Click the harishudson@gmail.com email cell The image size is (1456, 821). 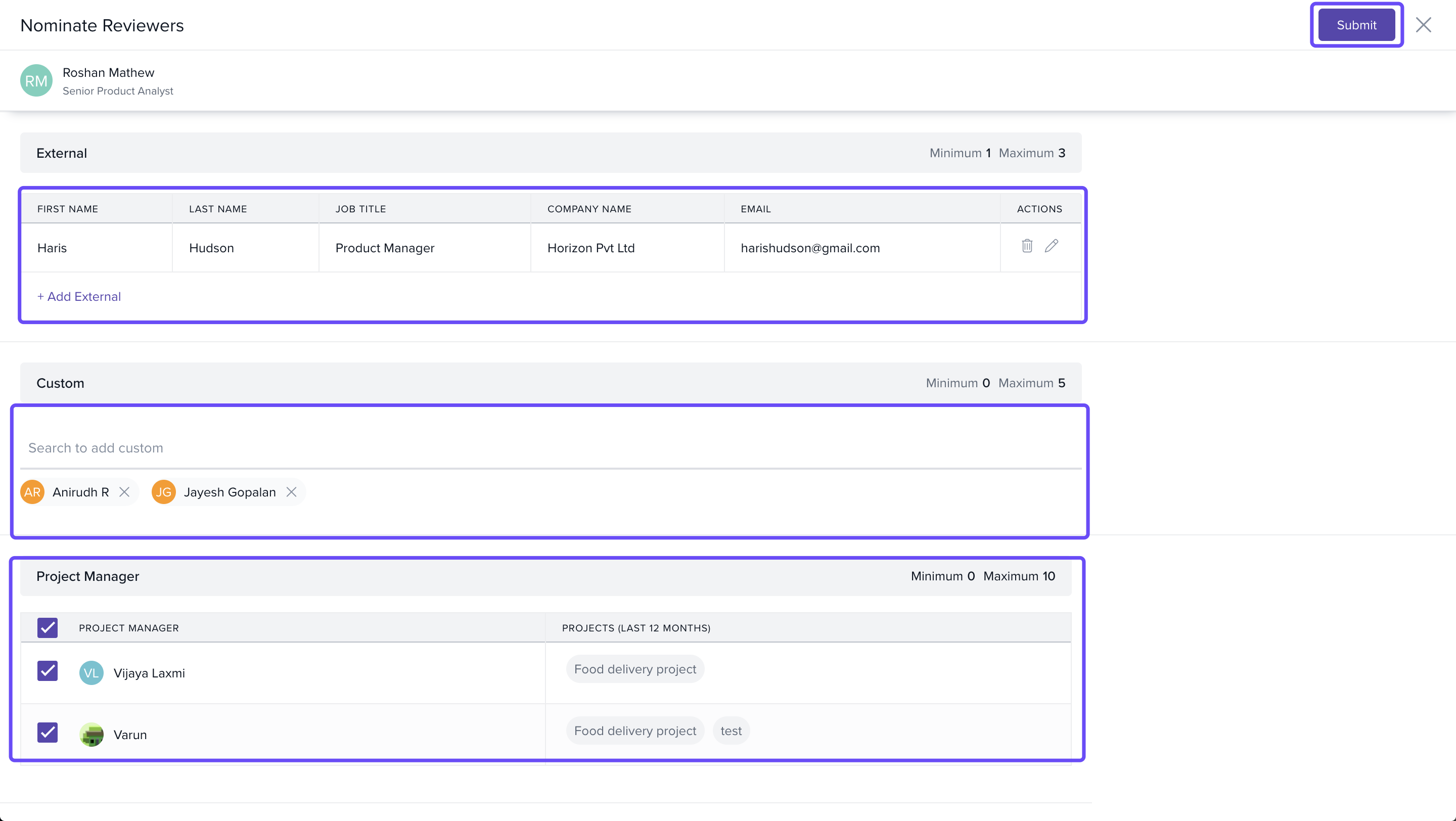click(810, 248)
